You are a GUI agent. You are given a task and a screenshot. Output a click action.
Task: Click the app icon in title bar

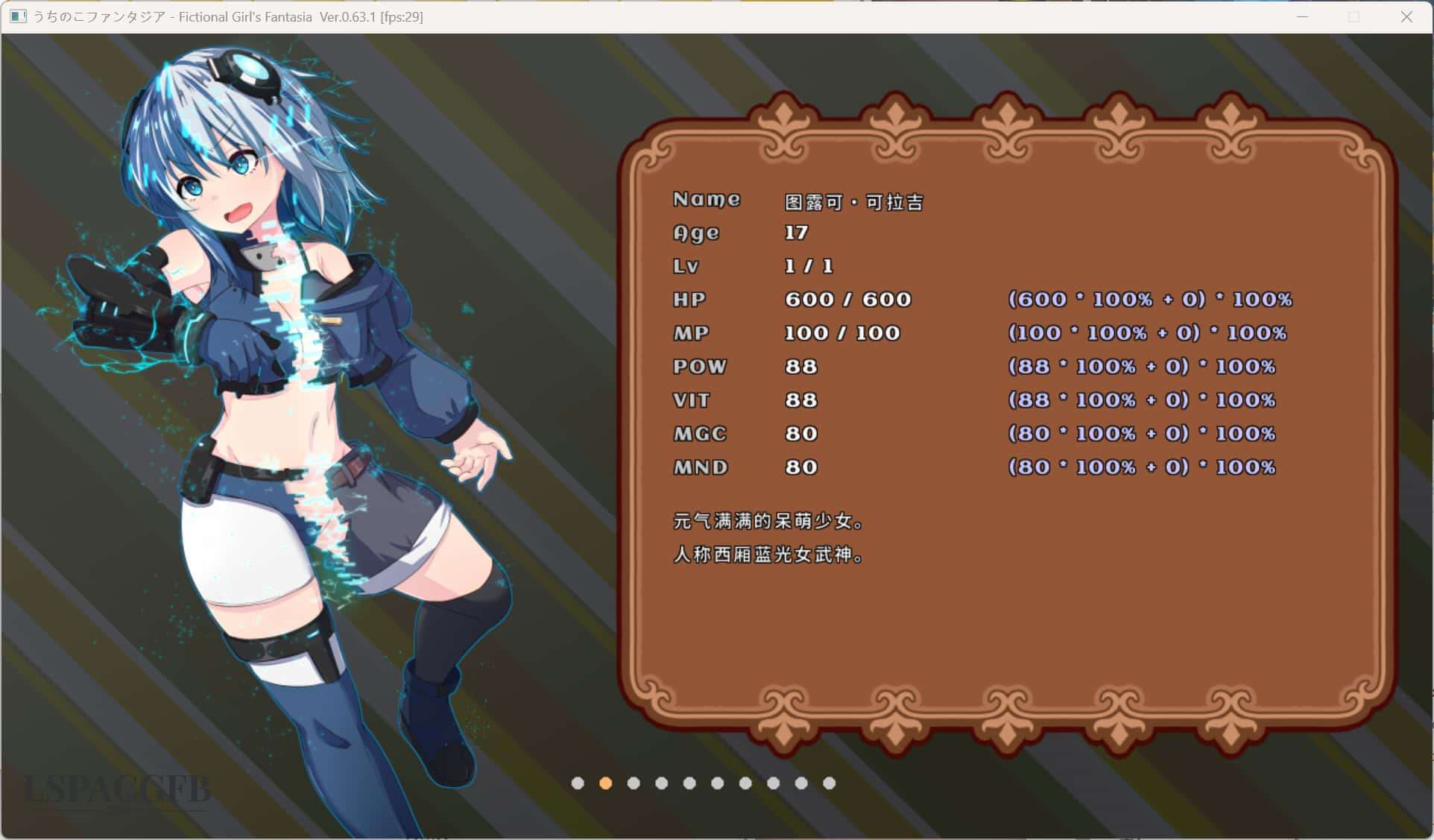19,16
